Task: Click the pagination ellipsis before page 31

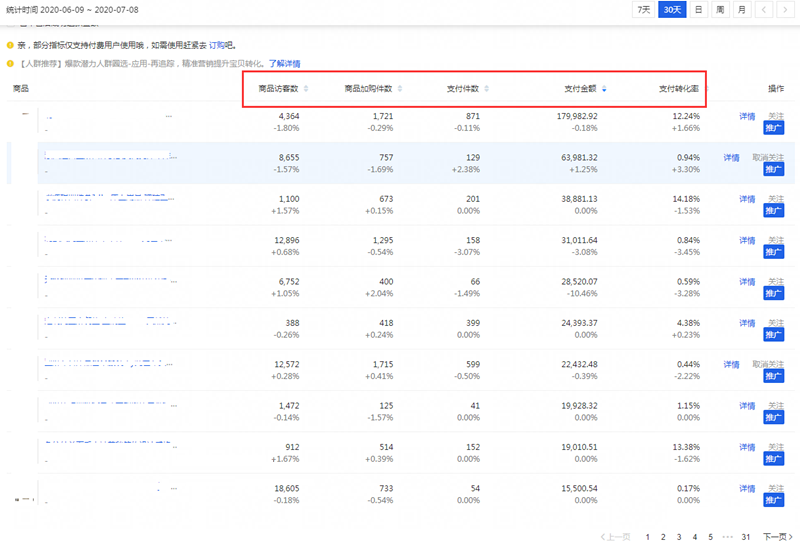Action: click(728, 536)
